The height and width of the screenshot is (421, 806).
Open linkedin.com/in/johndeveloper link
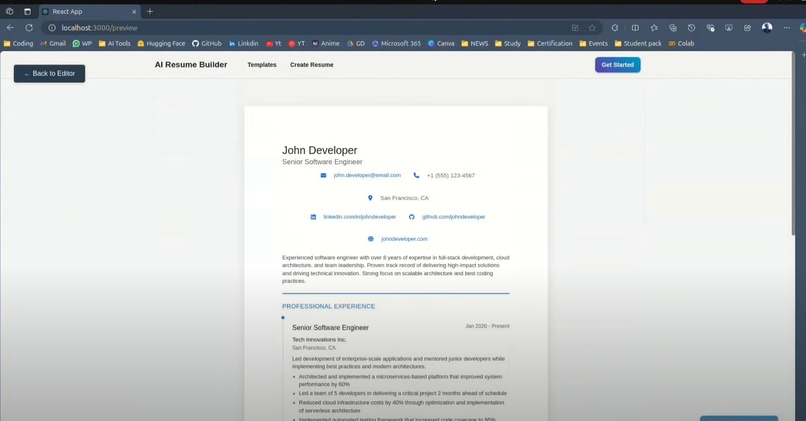(x=359, y=217)
